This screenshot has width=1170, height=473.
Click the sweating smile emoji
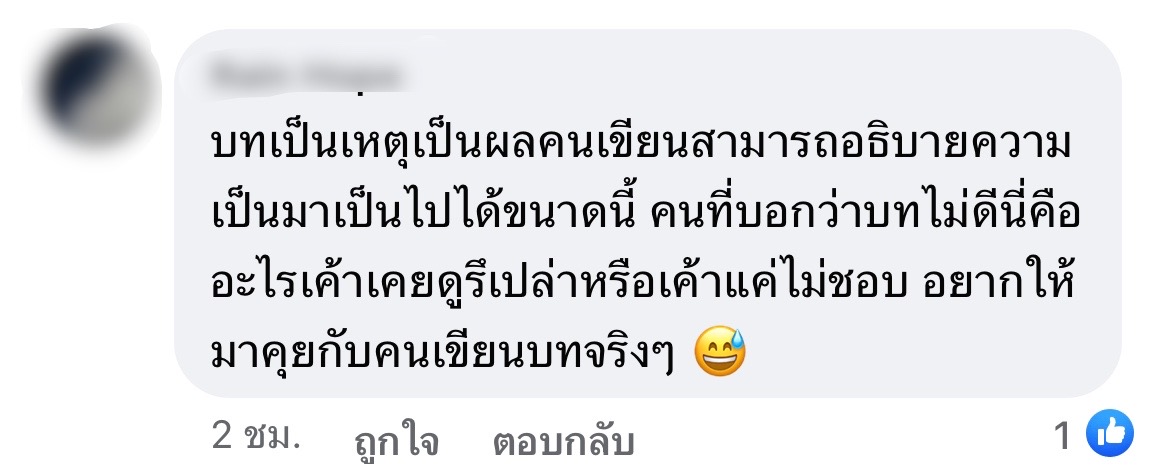point(720,352)
